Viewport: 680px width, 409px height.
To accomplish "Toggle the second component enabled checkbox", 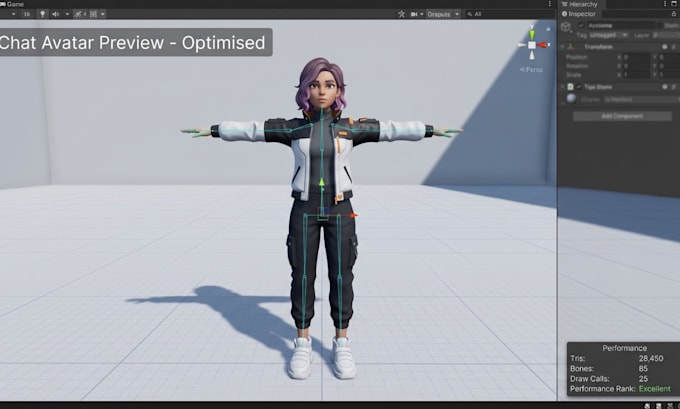I will pyautogui.click(x=579, y=87).
